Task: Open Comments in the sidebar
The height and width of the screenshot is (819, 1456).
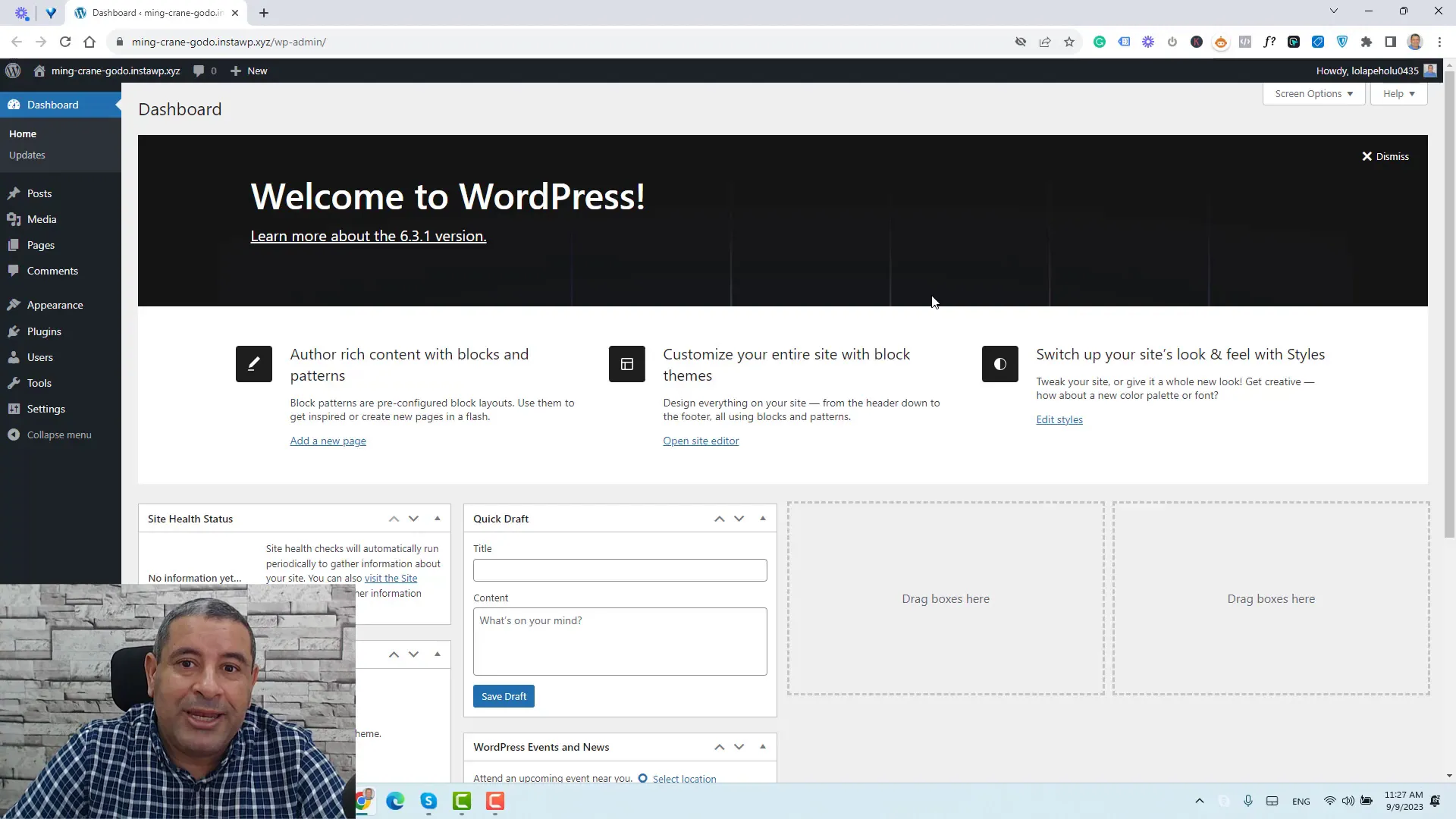Action: point(52,271)
